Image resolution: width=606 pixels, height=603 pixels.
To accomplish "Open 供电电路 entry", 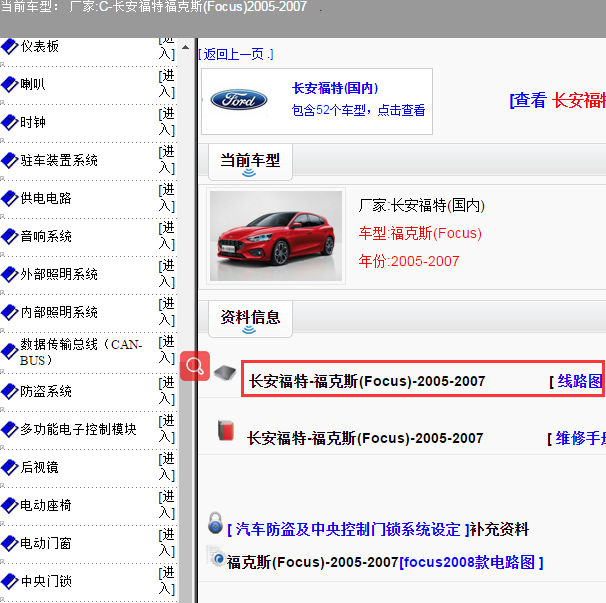I will pos(46,198).
